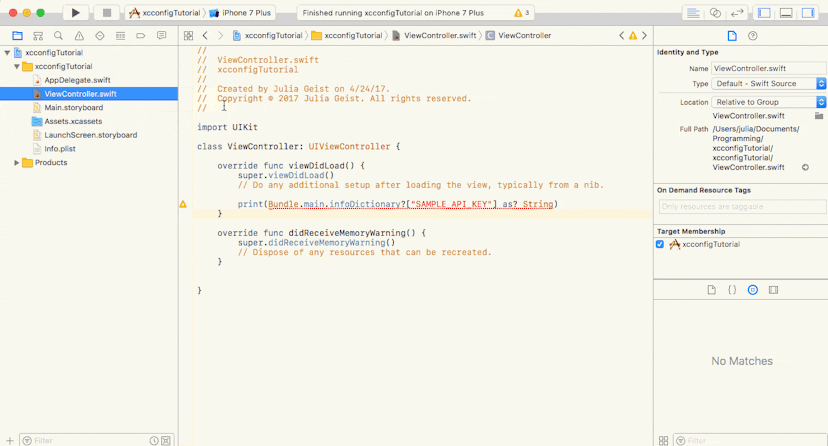Show the File inspector
The image size is (828, 446).
pyautogui.click(x=732, y=36)
